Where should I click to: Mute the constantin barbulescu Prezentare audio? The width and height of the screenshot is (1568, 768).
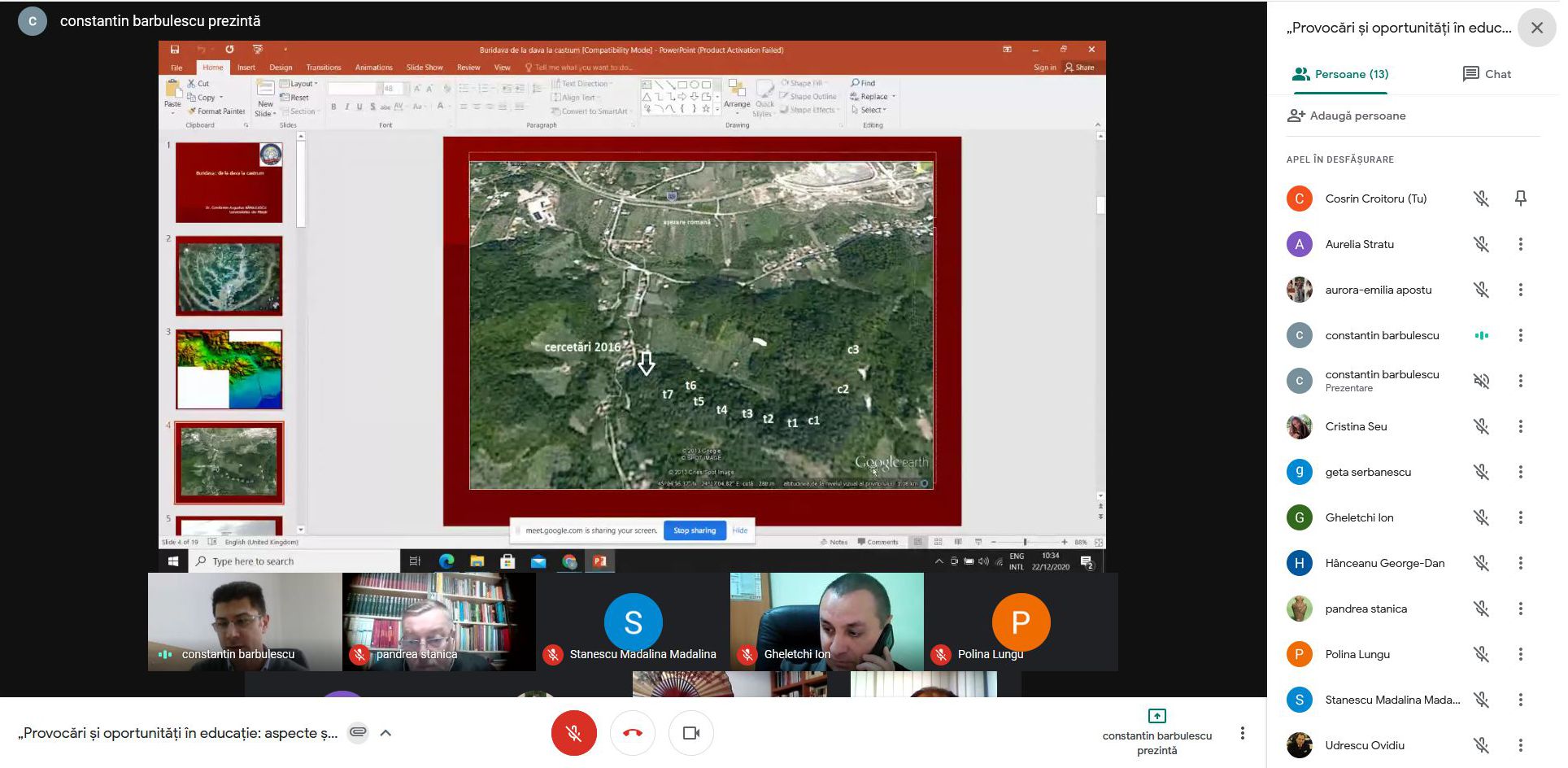pos(1481,381)
